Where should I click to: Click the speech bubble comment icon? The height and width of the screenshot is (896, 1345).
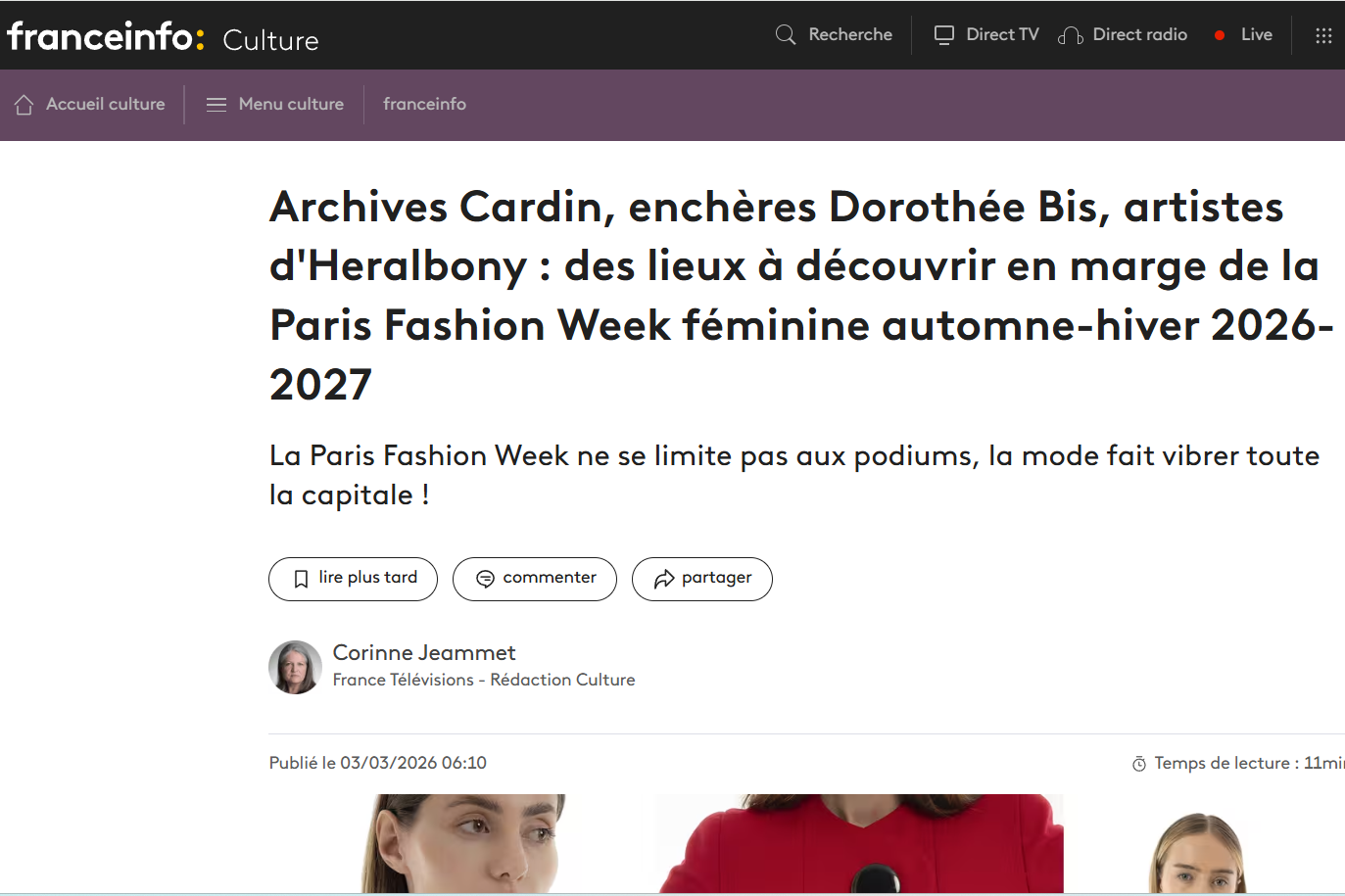click(485, 579)
